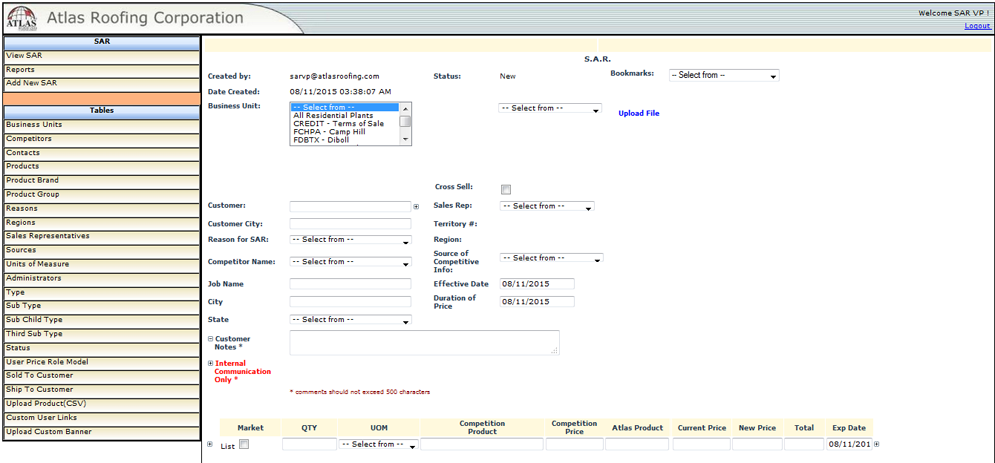Click the QTY field in List row
This screenshot has height=463, width=995.
pos(309,445)
